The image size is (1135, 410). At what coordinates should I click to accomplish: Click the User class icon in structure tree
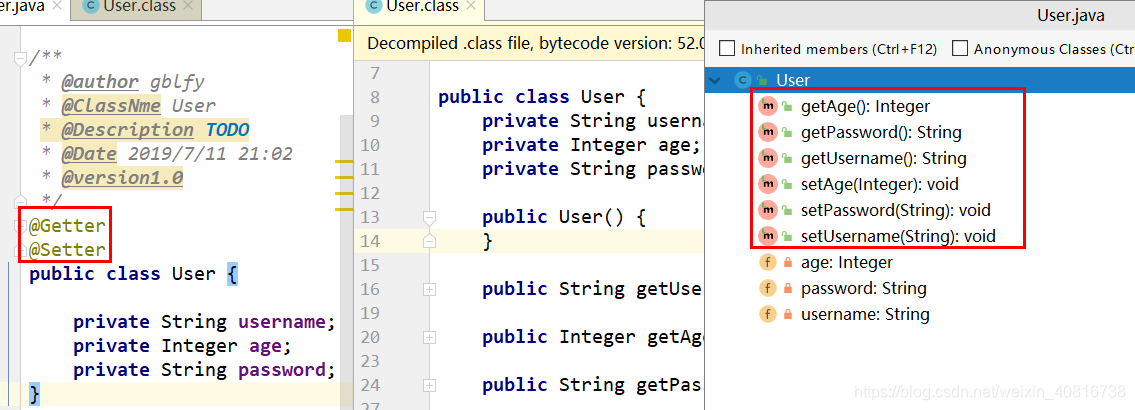(741, 80)
